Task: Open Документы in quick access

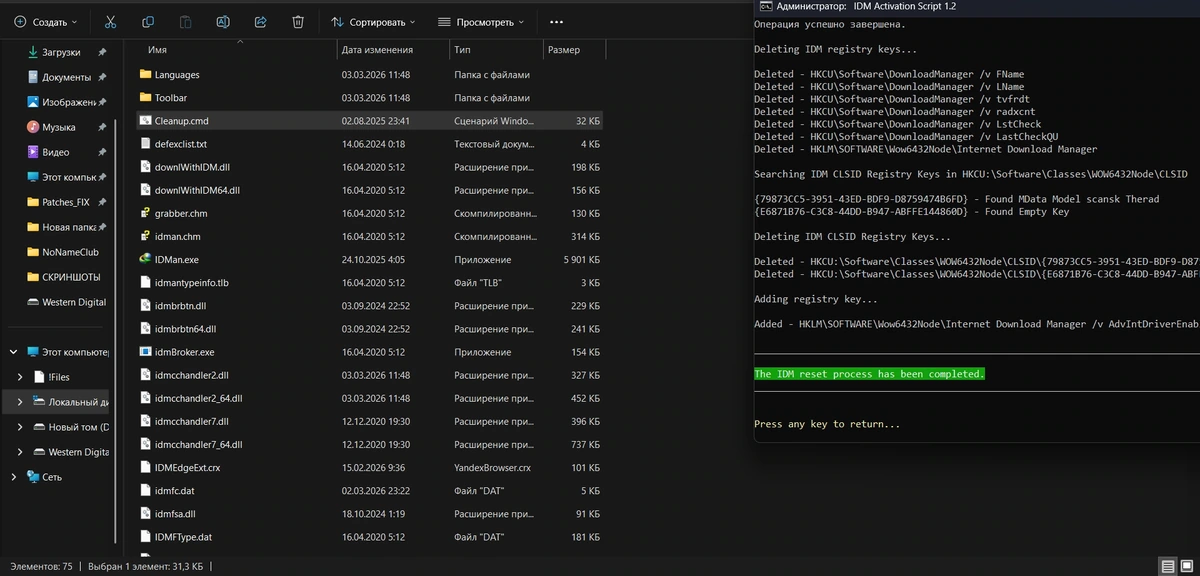Action: 66,77
